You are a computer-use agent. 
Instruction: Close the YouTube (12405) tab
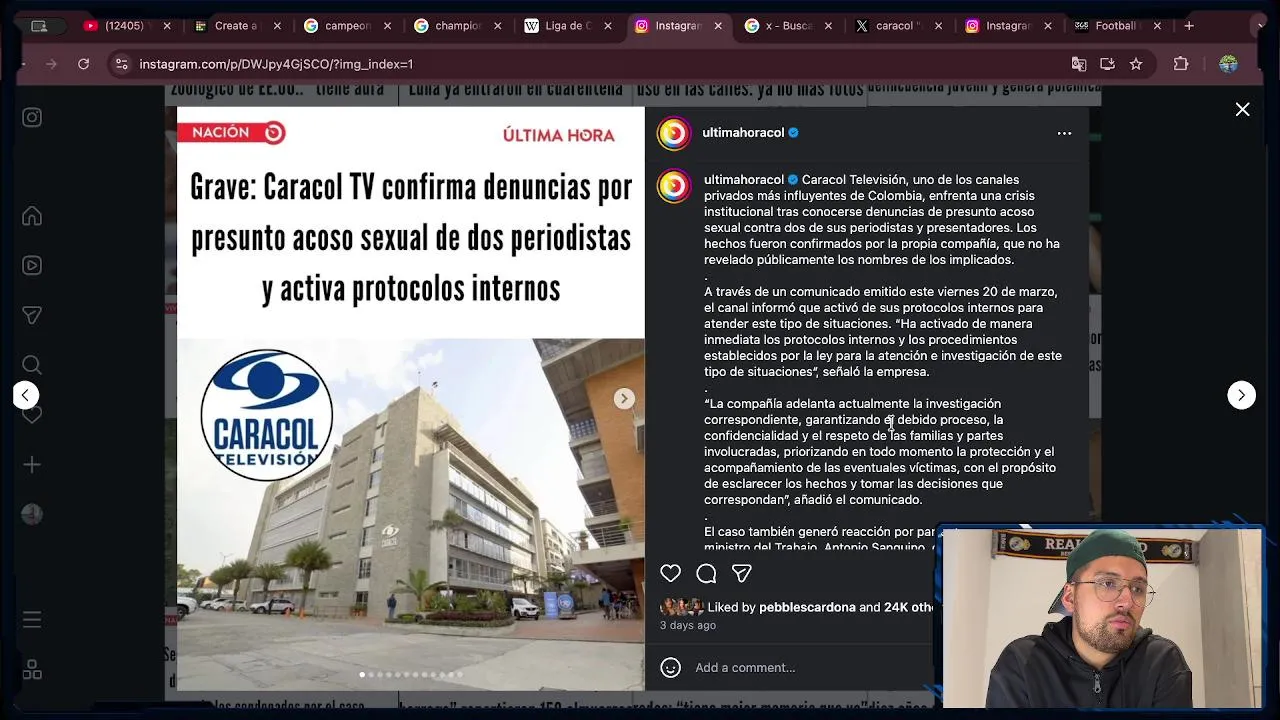tap(167, 26)
